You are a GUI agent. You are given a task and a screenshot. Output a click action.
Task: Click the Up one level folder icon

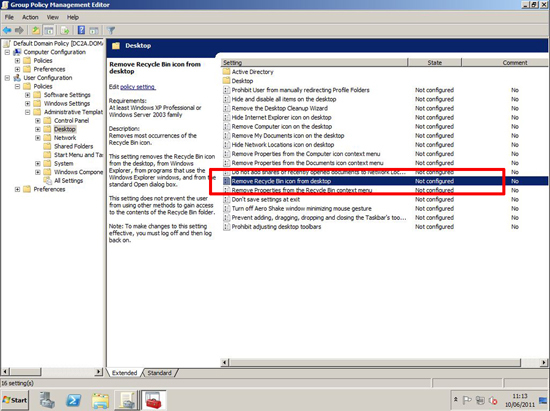click(x=35, y=31)
